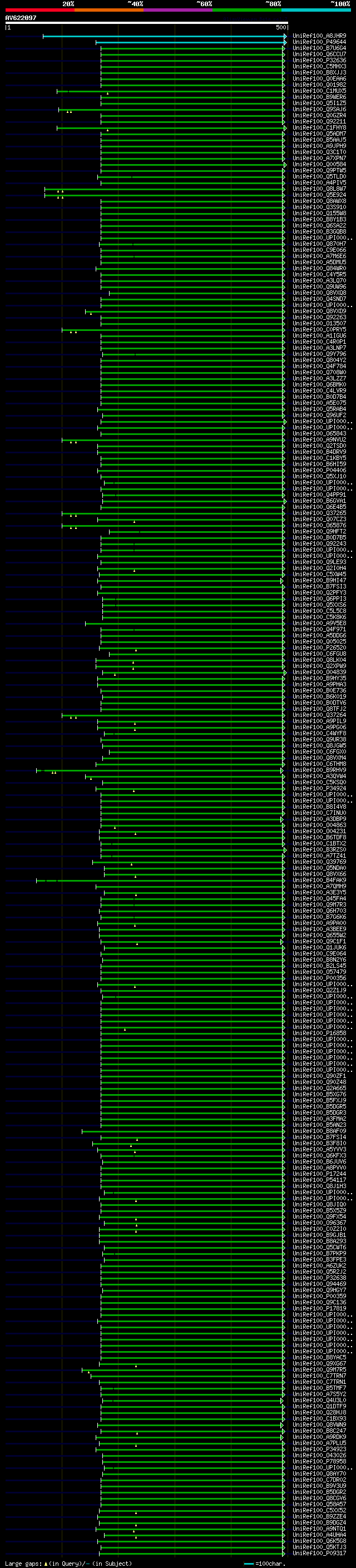Open hit UniRef100_Q8VXD9

pyautogui.click(x=319, y=311)
